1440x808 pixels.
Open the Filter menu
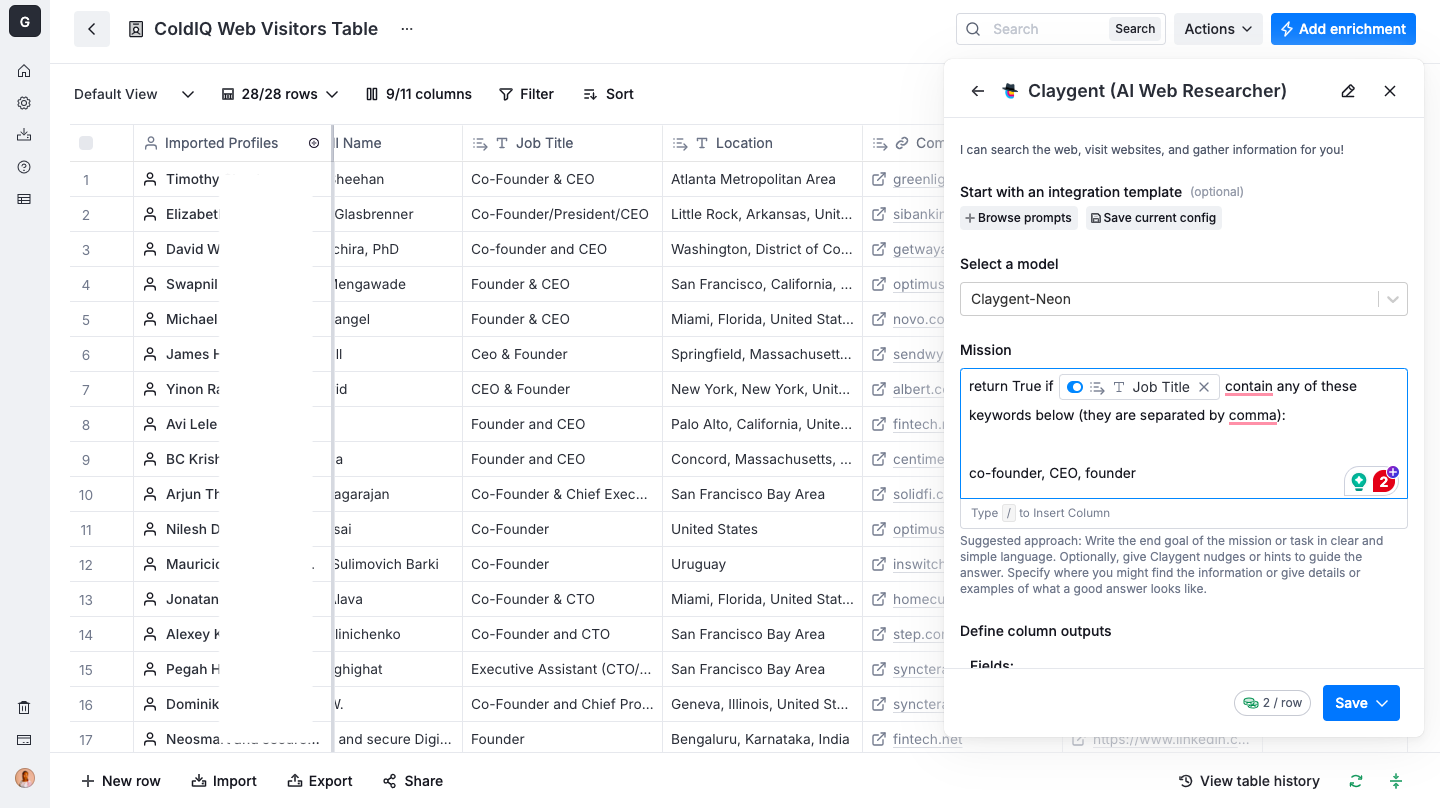point(526,94)
